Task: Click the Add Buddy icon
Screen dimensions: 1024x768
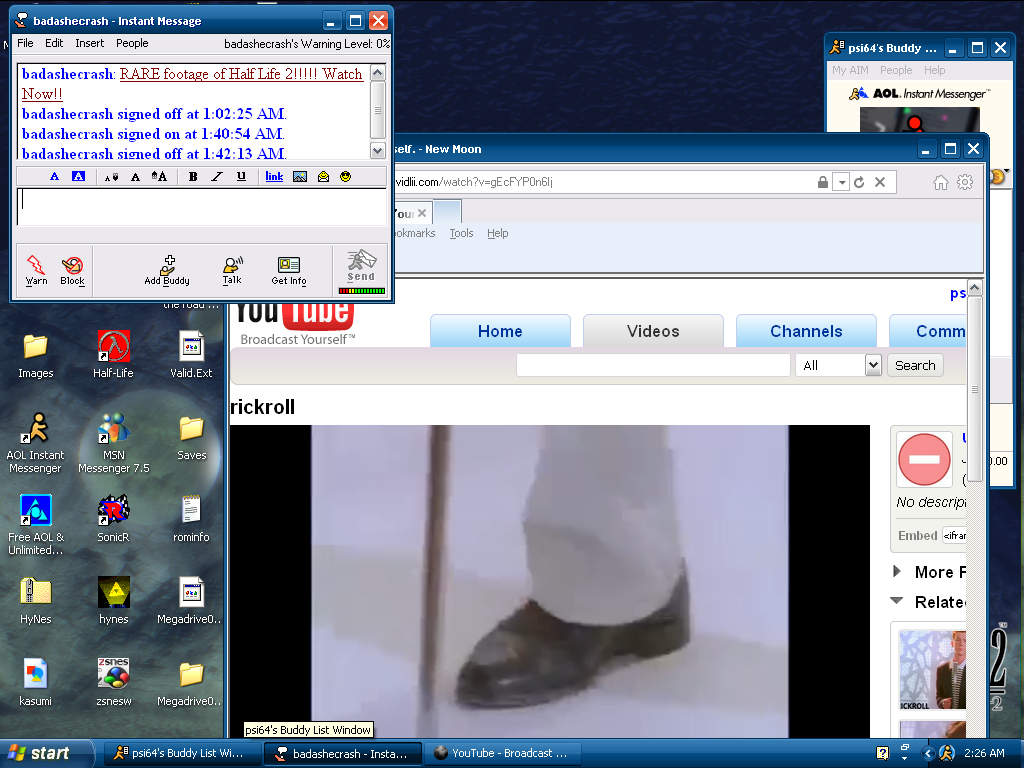Action: tap(167, 268)
